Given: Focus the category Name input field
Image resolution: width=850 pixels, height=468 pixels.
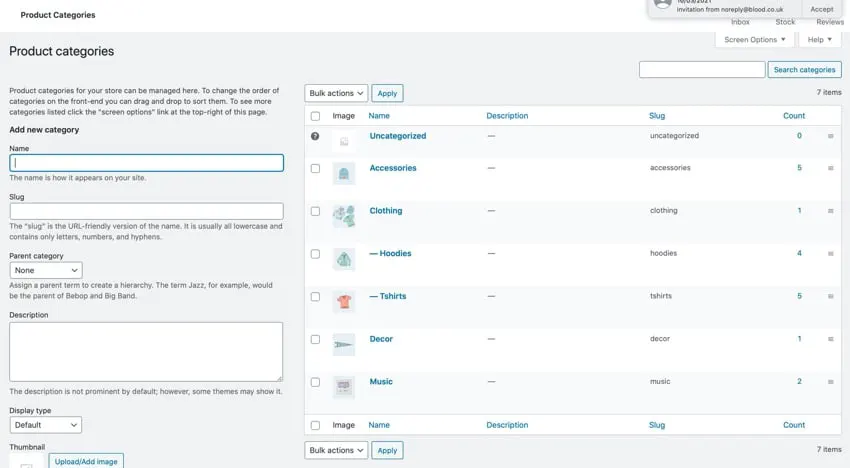Looking at the screenshot, I should tap(146, 163).
